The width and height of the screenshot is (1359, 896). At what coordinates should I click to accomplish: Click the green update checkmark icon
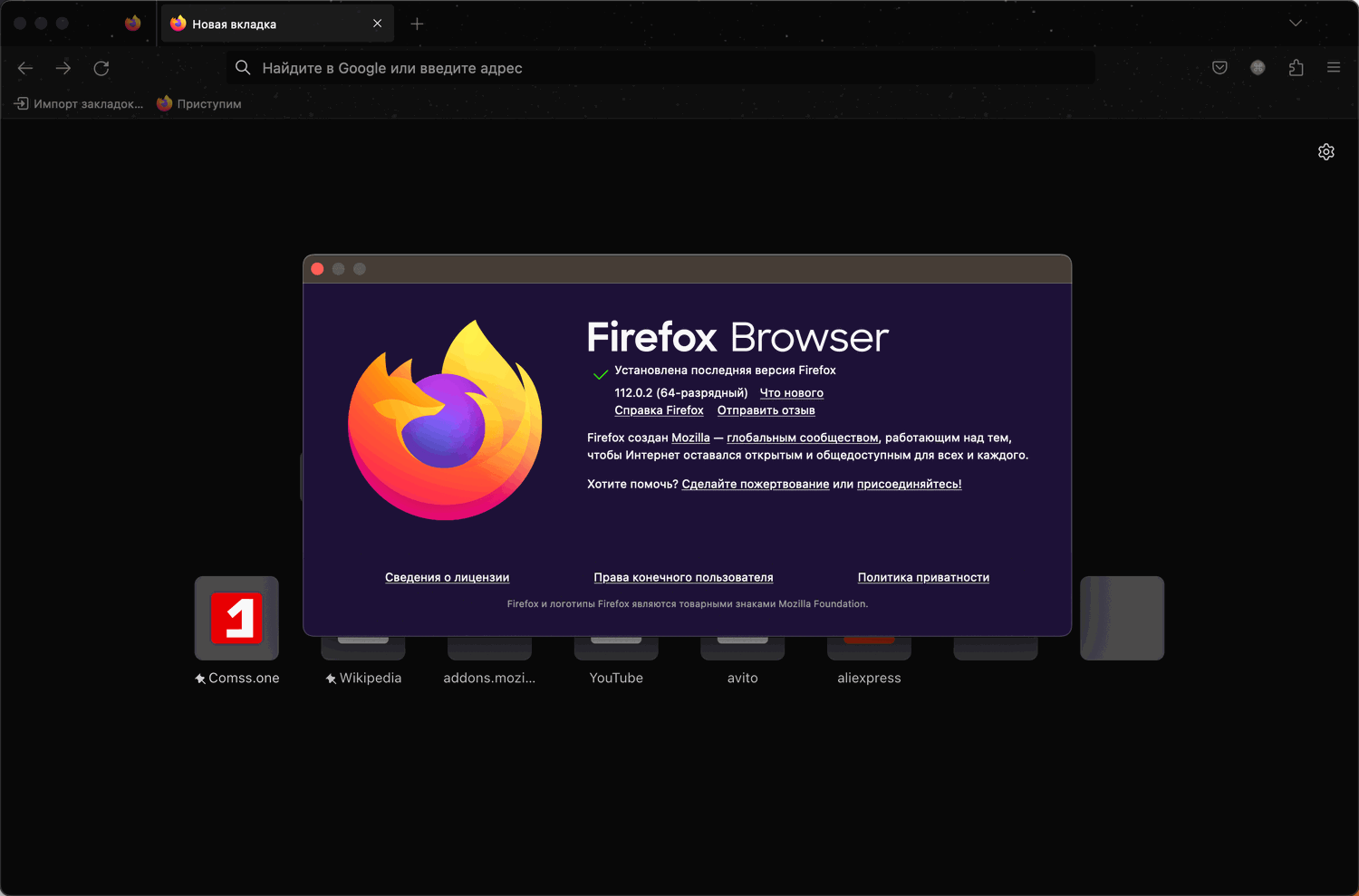[600, 374]
